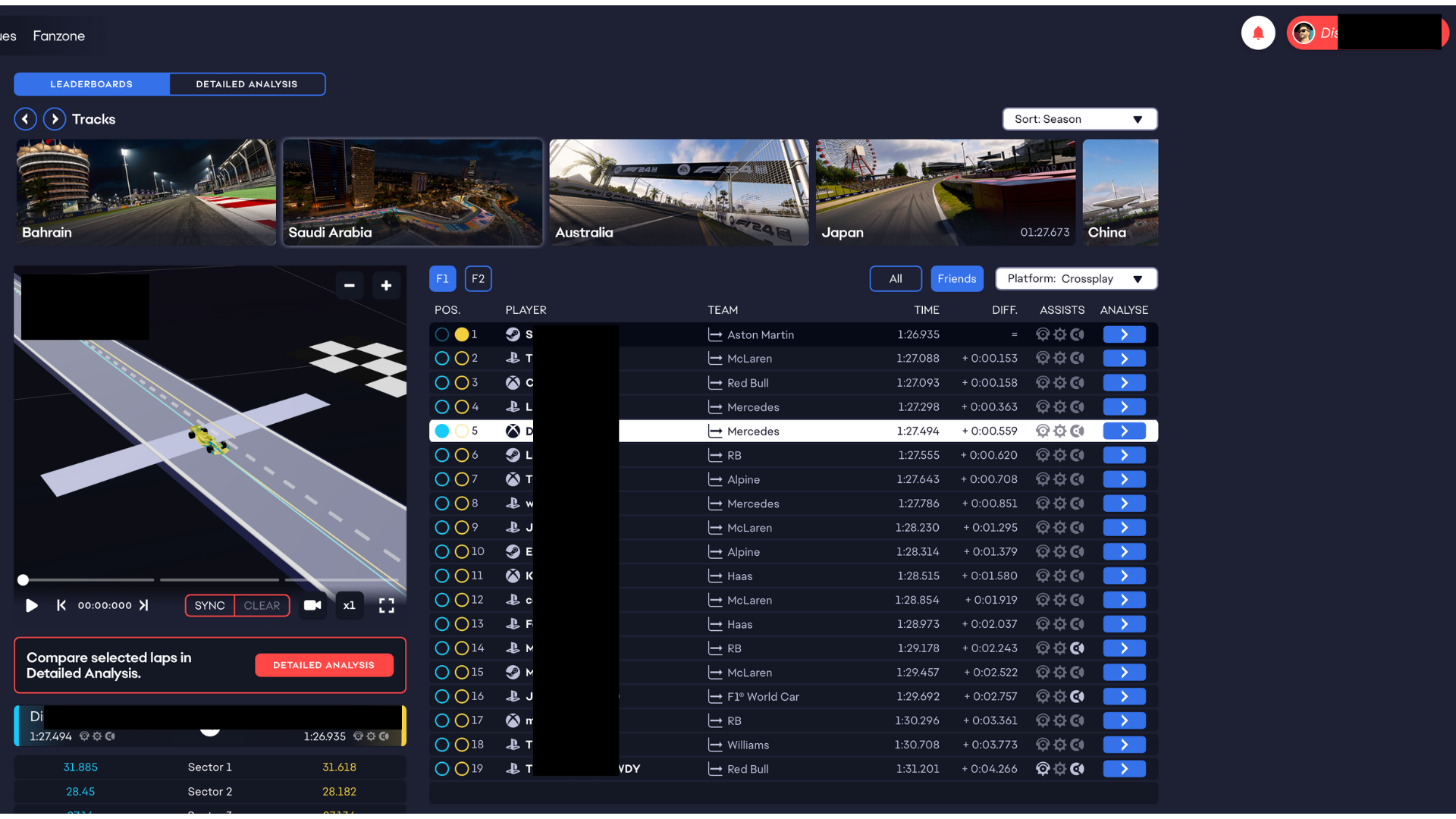Select the Bahrain track thumbnail

click(x=146, y=192)
